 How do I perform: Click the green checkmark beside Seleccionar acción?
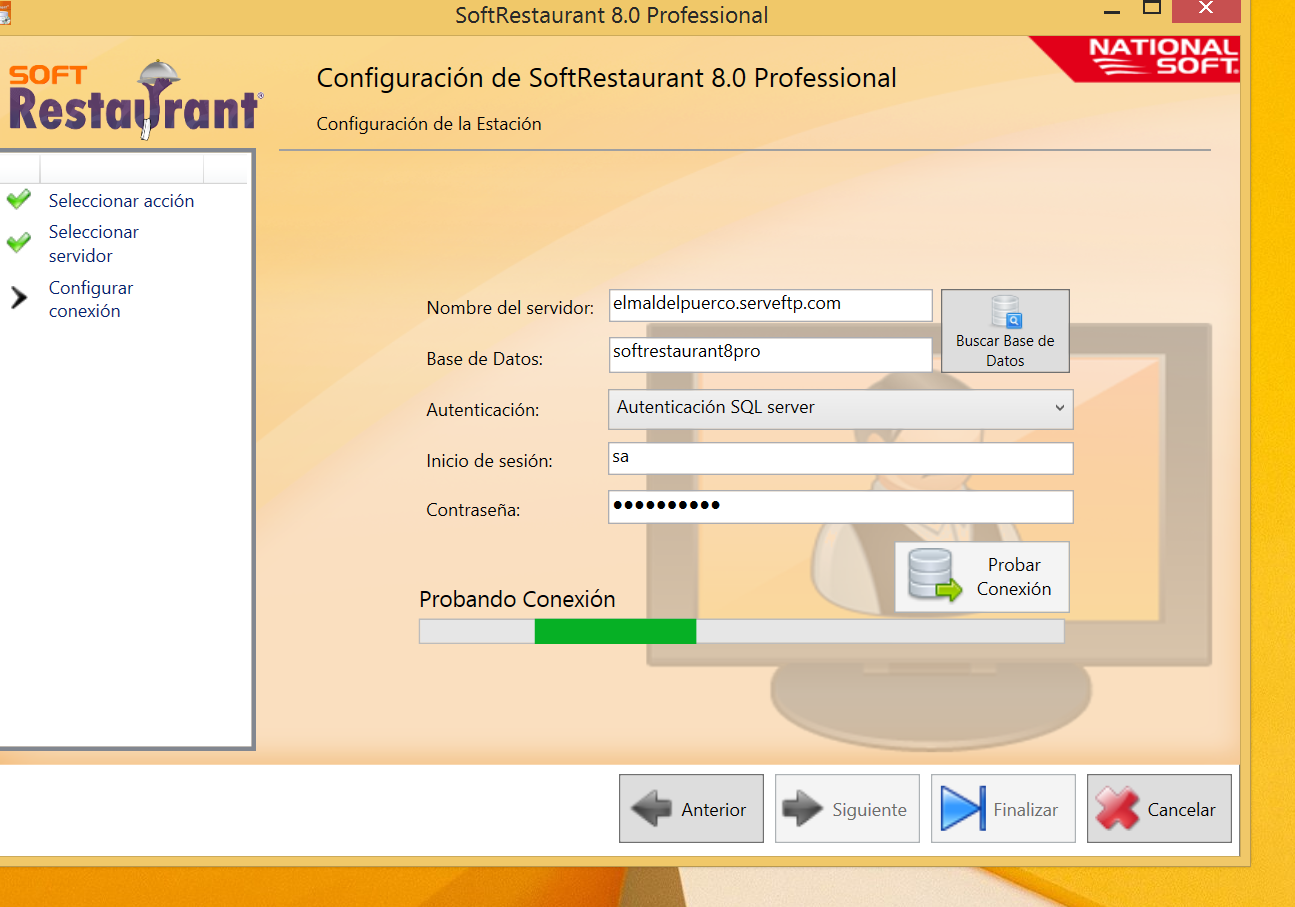tap(18, 199)
